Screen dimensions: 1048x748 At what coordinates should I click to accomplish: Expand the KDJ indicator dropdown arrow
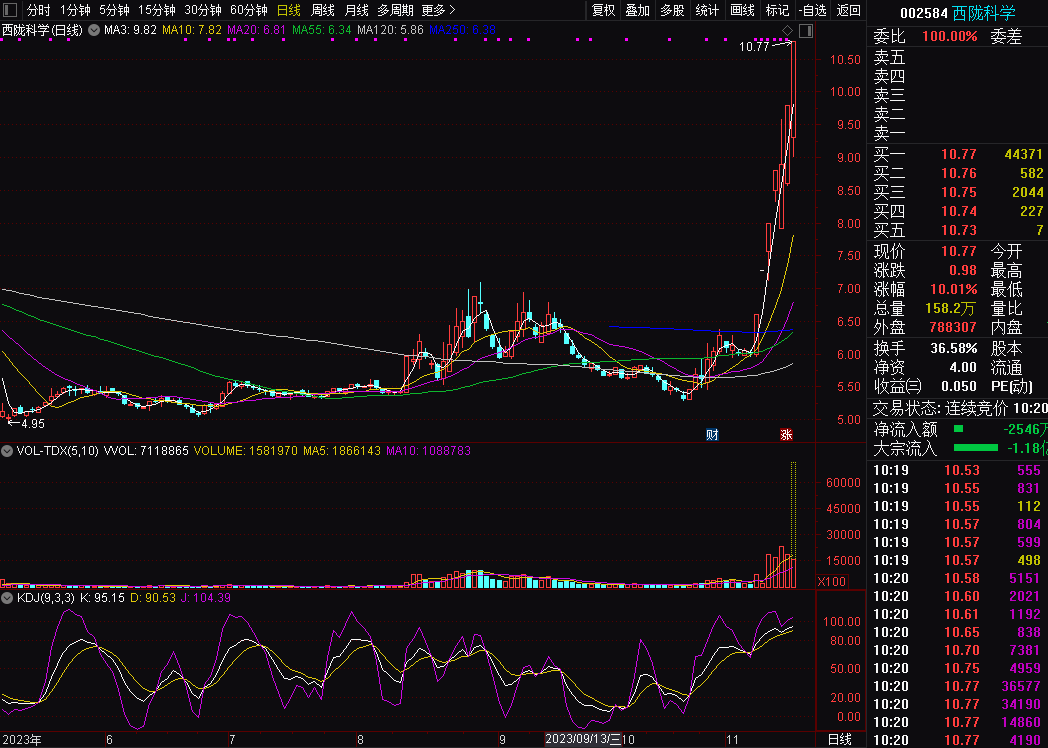tap(9, 598)
